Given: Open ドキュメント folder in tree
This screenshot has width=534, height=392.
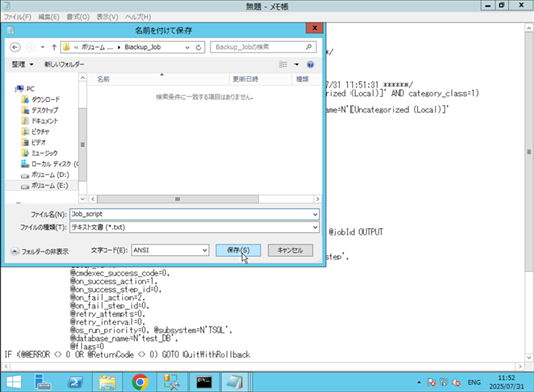Looking at the screenshot, I should (x=40, y=121).
